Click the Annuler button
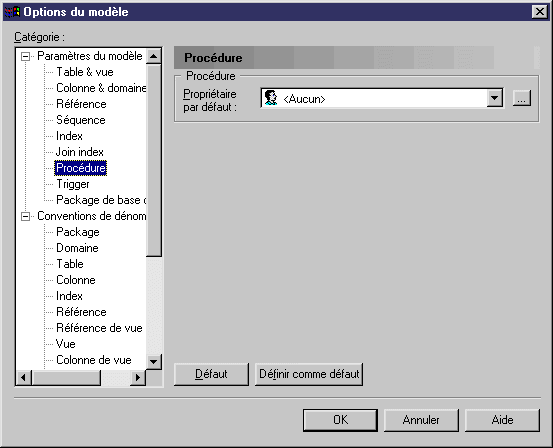Screen dimensions: 553x448 coord(421,420)
